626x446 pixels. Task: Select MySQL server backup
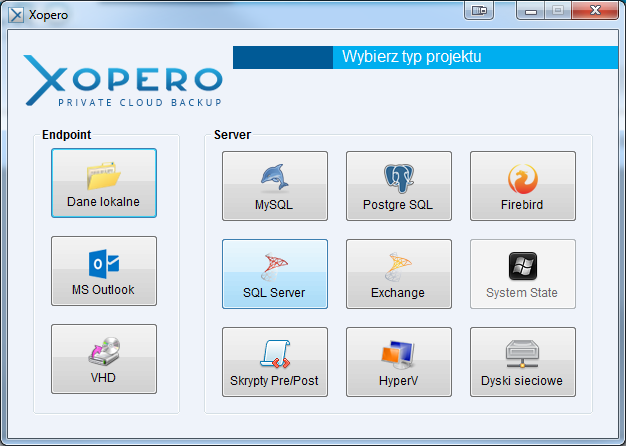coord(275,186)
